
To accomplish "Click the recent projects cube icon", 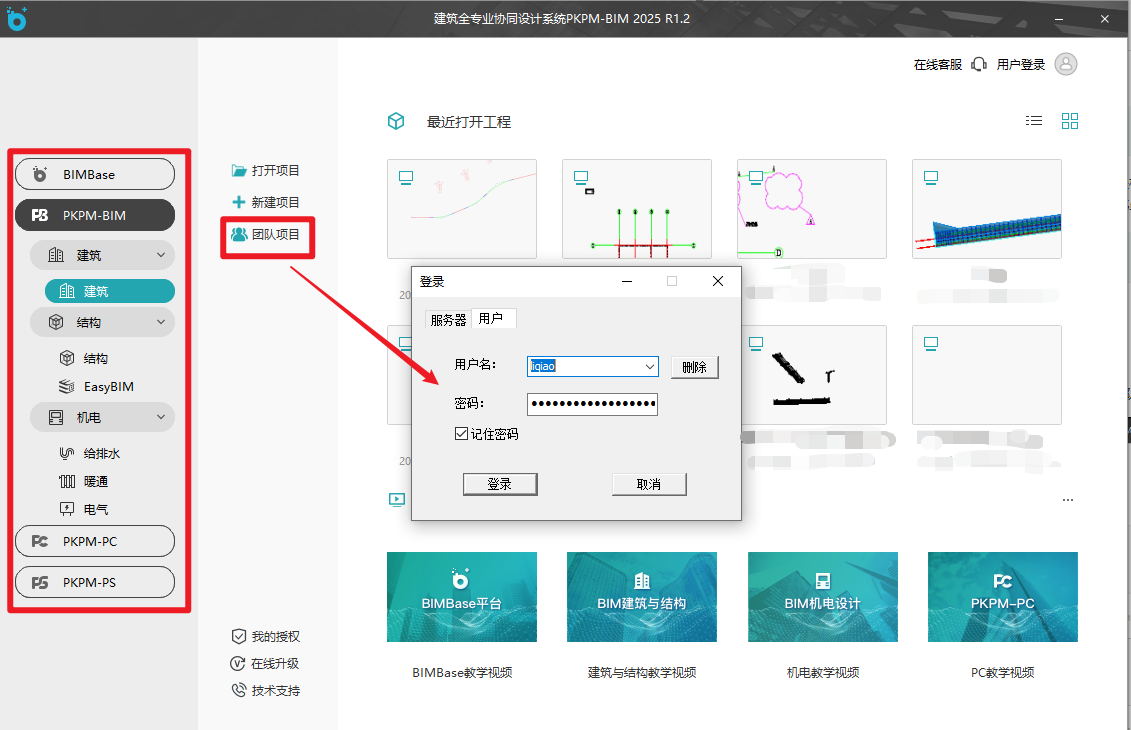I will point(396,121).
